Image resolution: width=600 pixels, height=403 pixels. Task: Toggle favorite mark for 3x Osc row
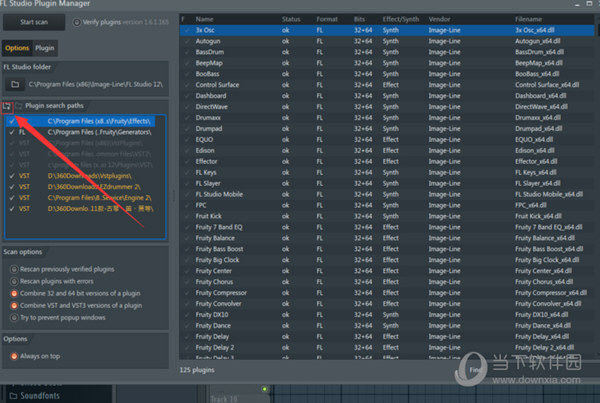click(187, 30)
